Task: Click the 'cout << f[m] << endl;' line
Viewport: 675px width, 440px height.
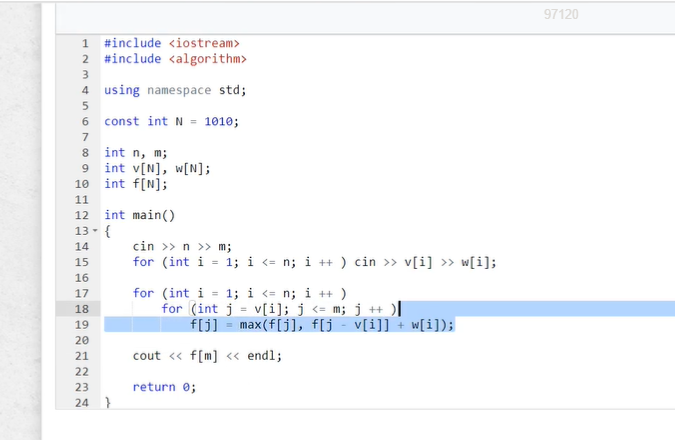Action: (x=207, y=356)
